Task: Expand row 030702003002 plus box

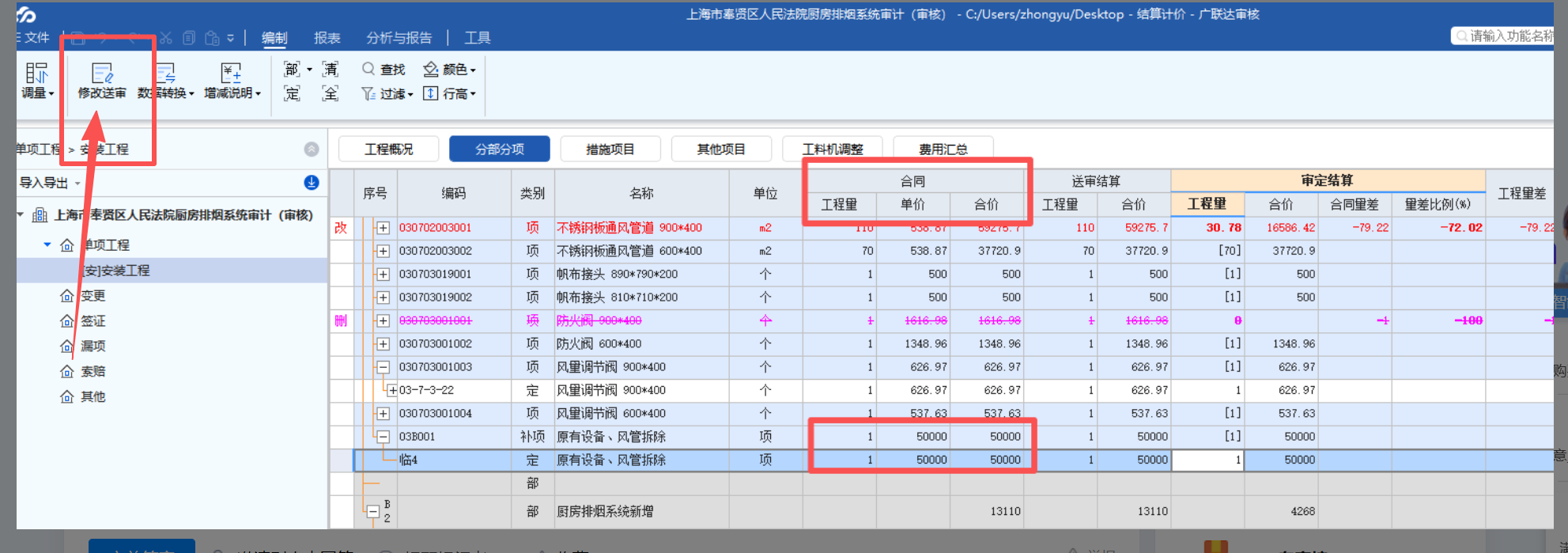Action: (383, 251)
